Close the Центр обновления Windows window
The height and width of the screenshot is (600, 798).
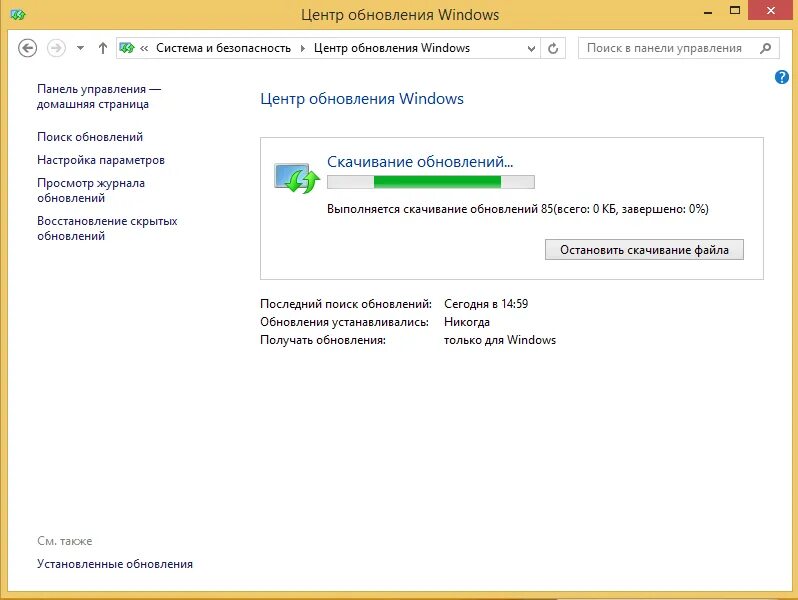770,10
